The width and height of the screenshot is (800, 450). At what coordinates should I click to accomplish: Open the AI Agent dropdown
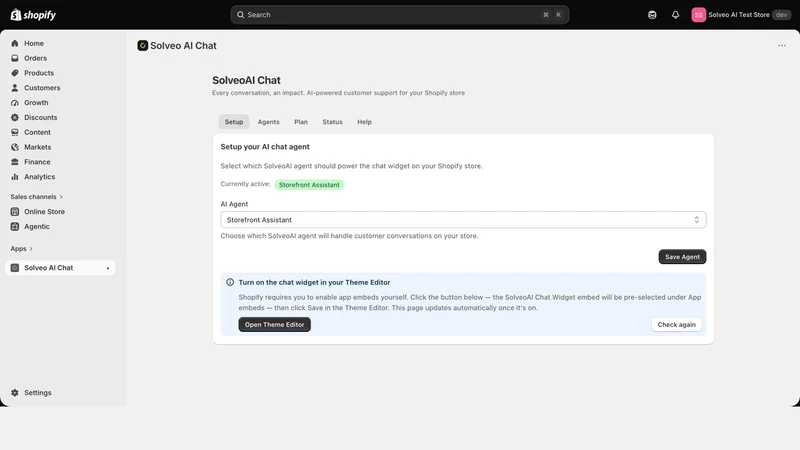(463, 220)
